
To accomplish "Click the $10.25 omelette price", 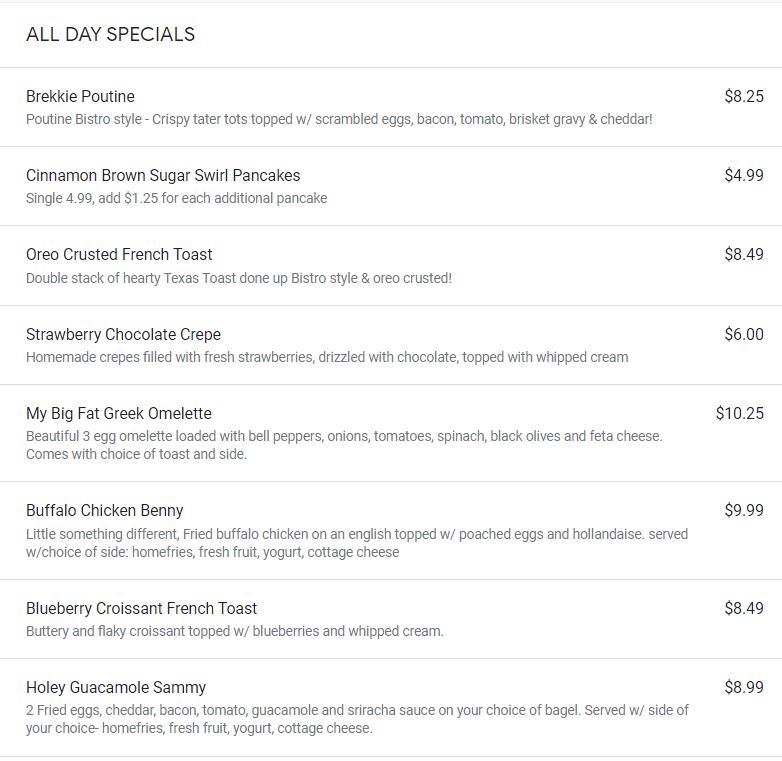I will pos(739,413).
